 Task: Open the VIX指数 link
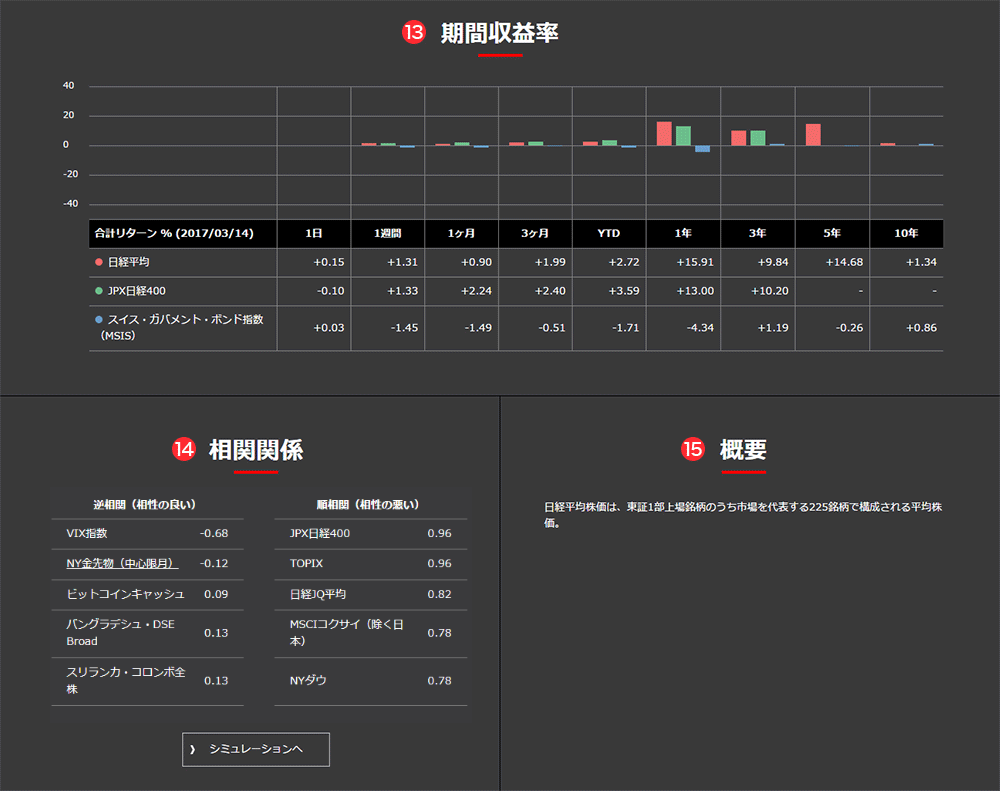click(x=87, y=533)
